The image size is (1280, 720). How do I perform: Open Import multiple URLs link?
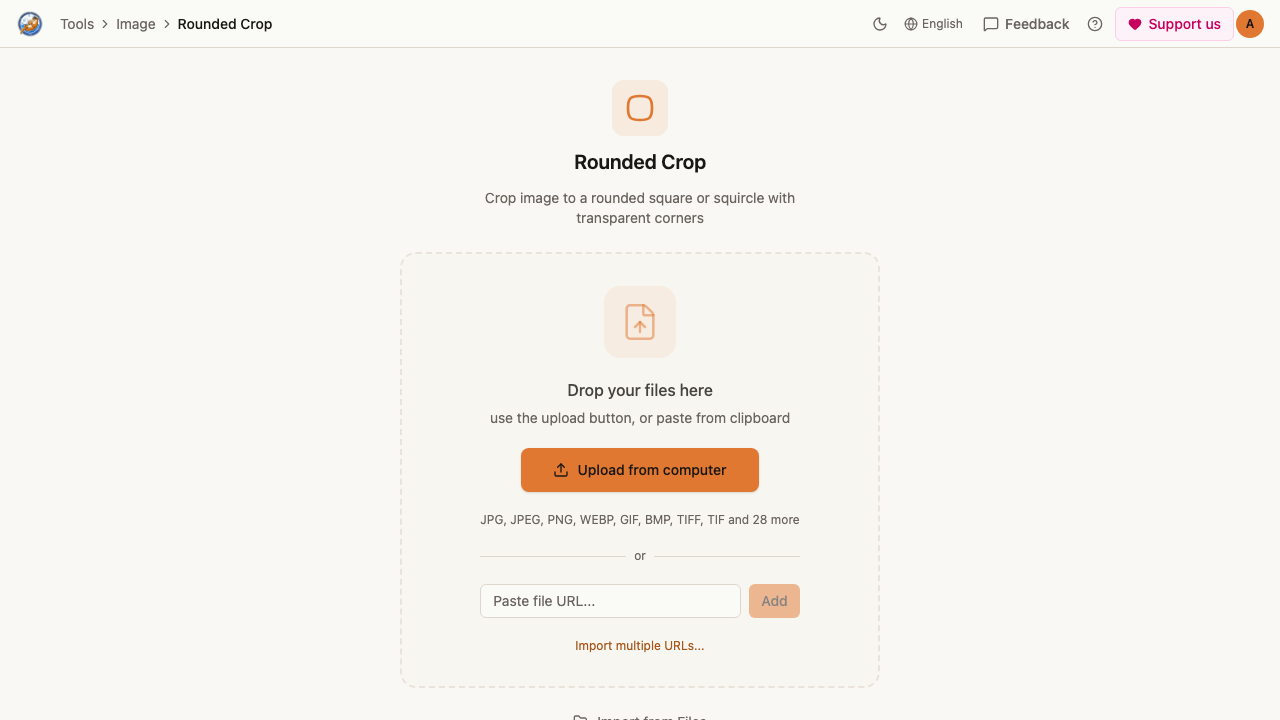click(640, 646)
